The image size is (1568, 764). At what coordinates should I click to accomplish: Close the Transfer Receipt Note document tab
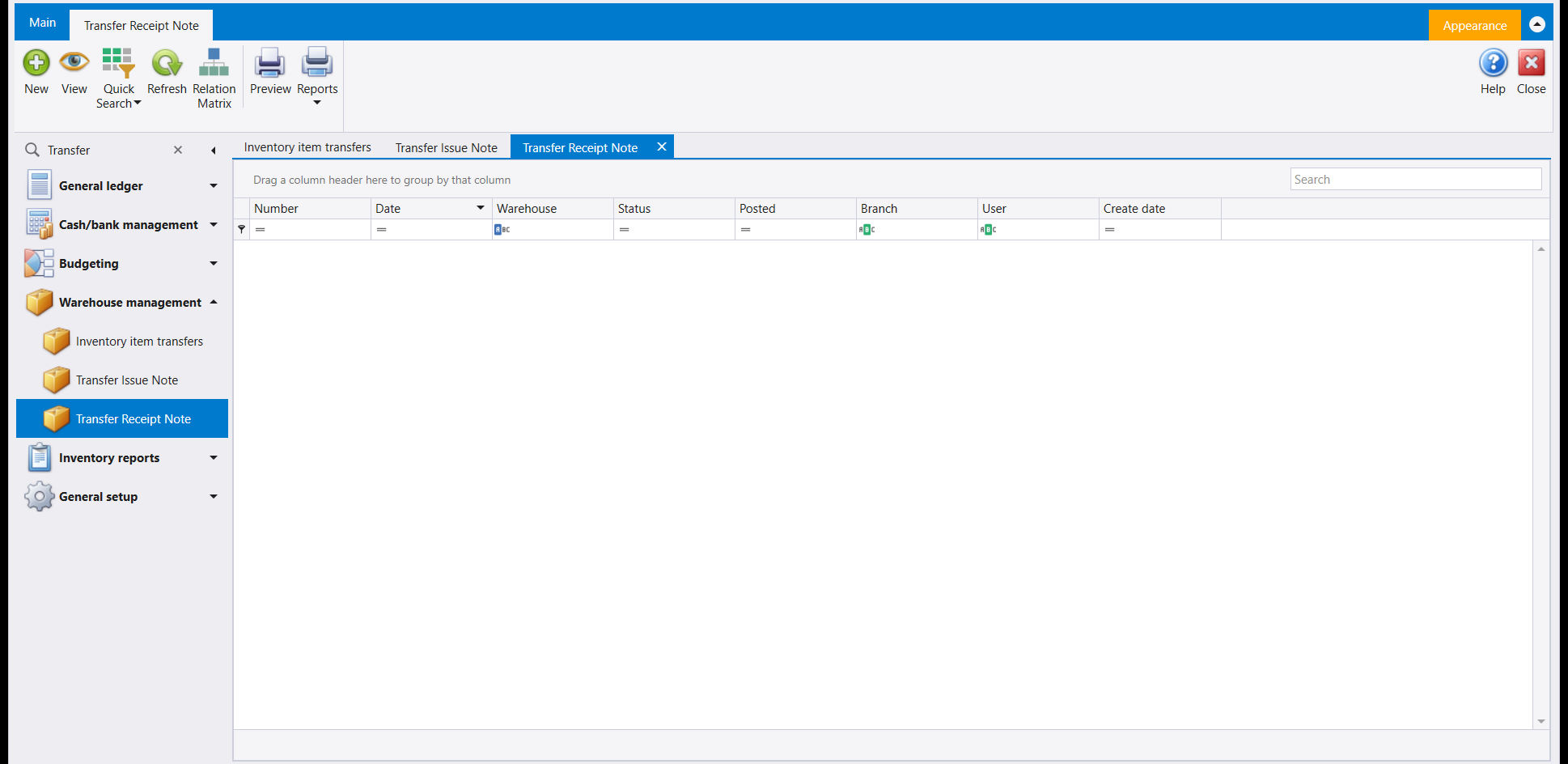coord(662,146)
